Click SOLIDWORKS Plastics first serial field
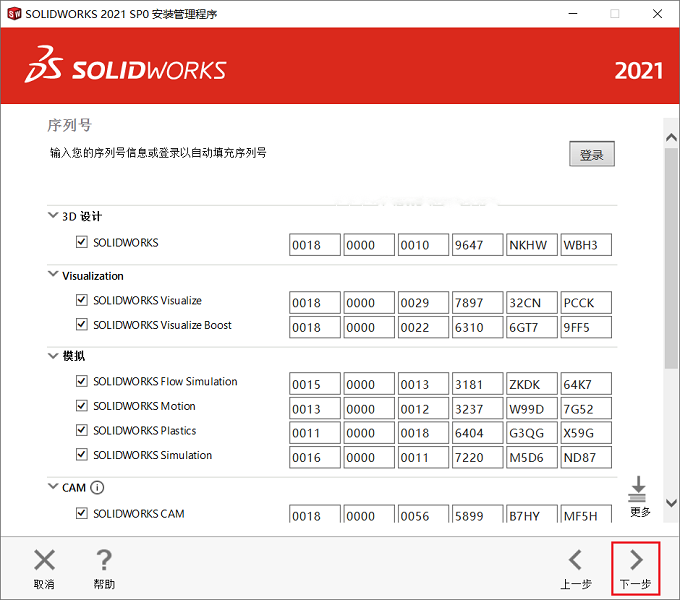The height and width of the screenshot is (600, 680). click(x=314, y=433)
